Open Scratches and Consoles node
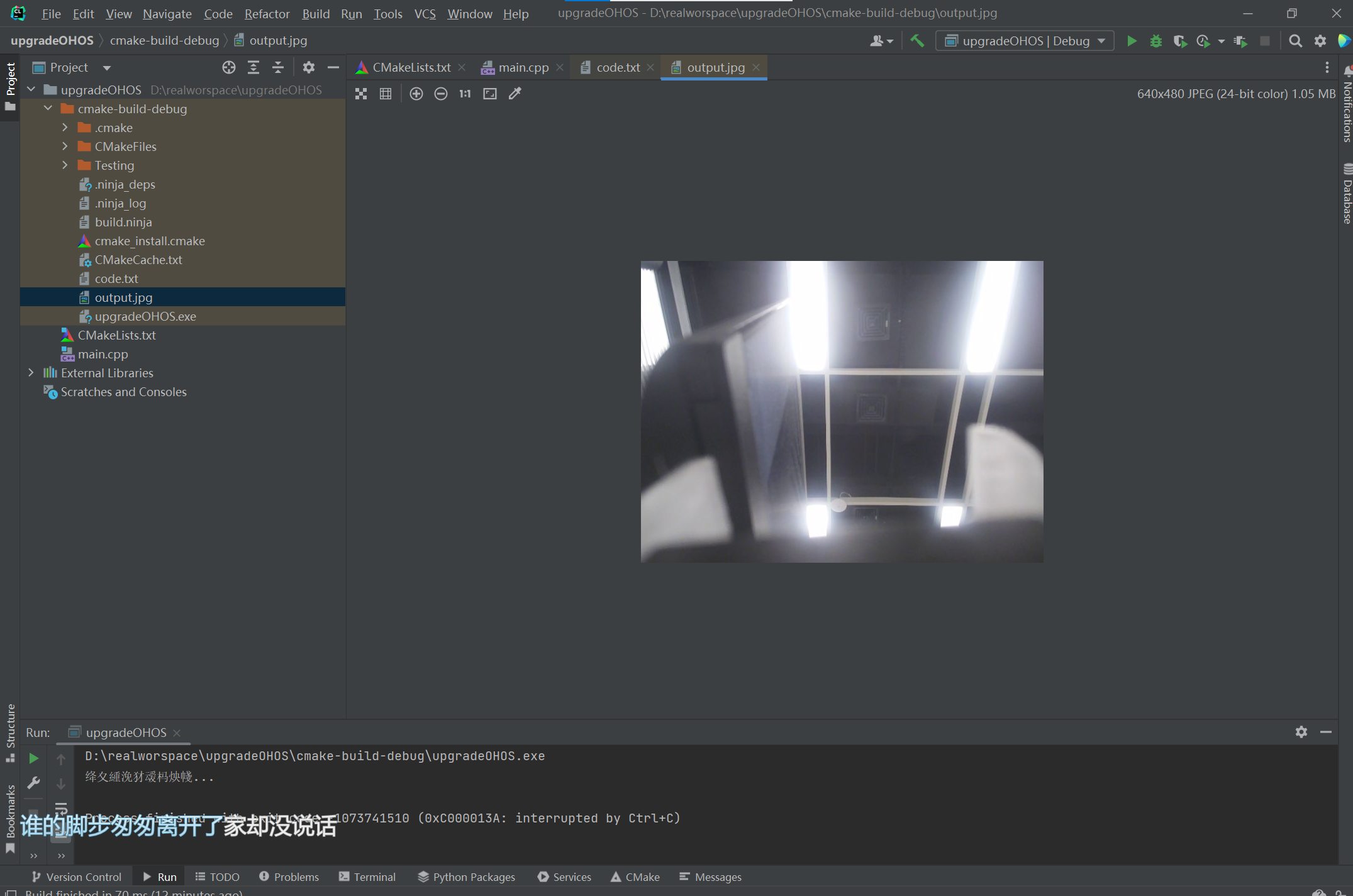The height and width of the screenshot is (896, 1353). point(123,392)
